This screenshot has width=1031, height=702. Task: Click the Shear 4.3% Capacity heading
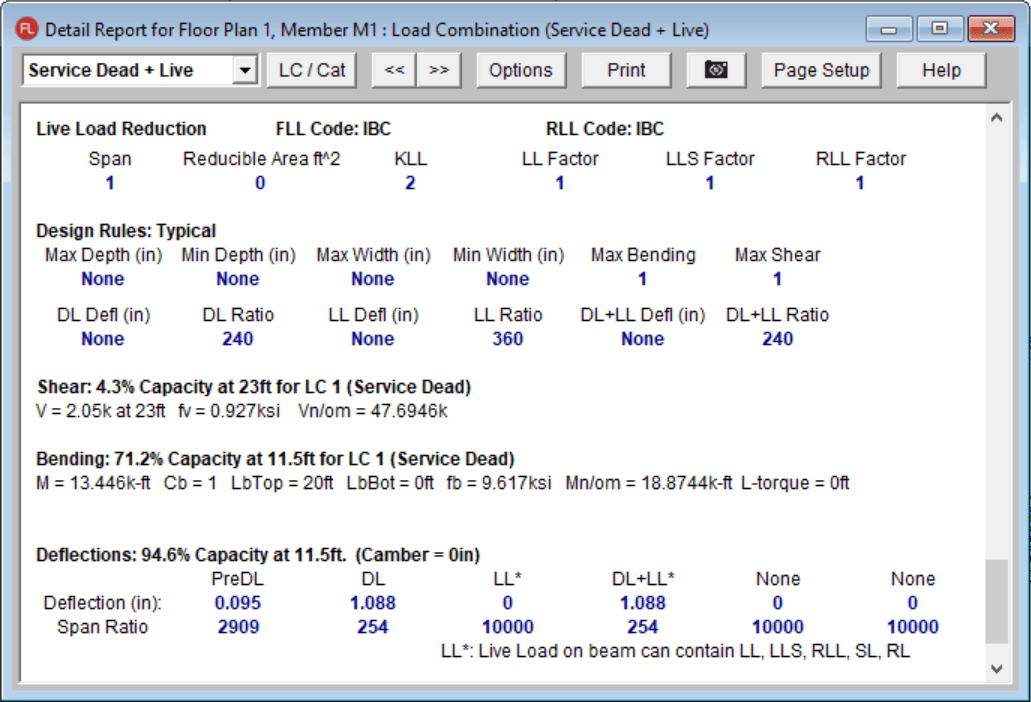253,387
